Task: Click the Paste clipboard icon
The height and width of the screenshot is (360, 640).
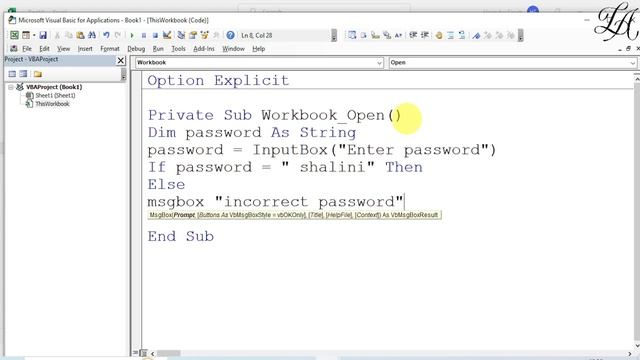Action: (80, 36)
